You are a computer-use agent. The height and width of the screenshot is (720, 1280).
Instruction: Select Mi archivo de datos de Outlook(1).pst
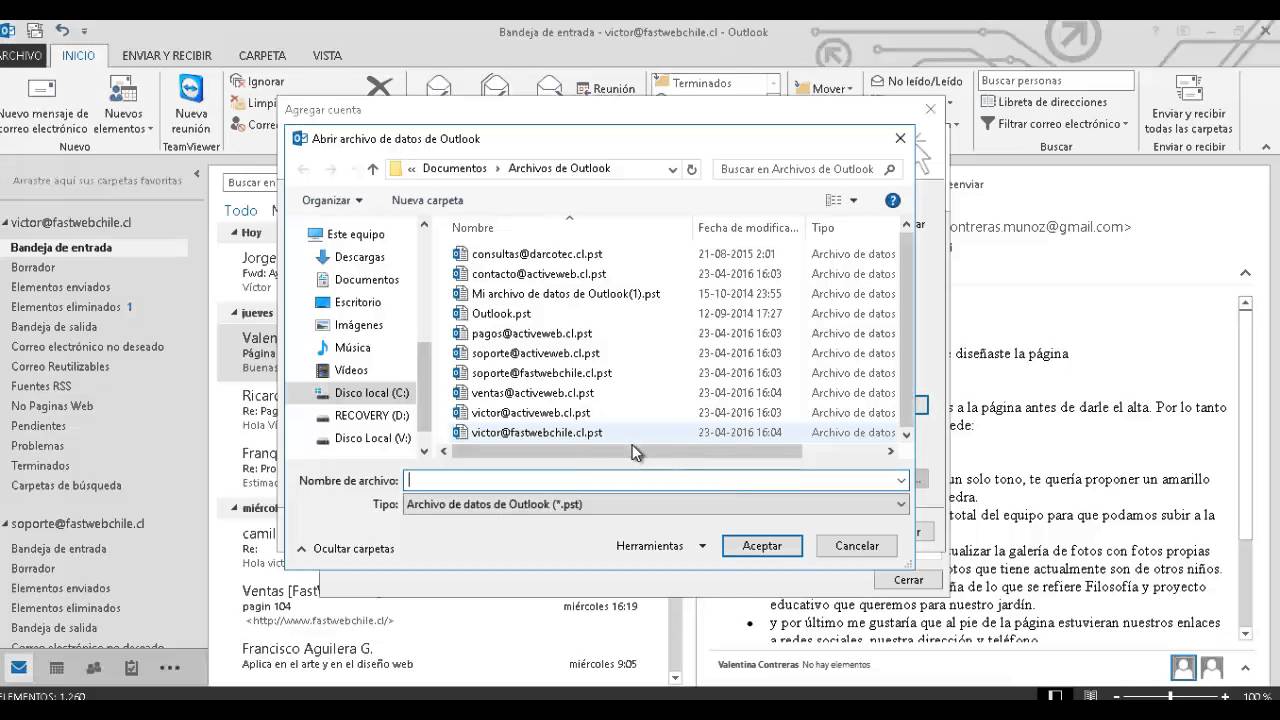pos(566,294)
